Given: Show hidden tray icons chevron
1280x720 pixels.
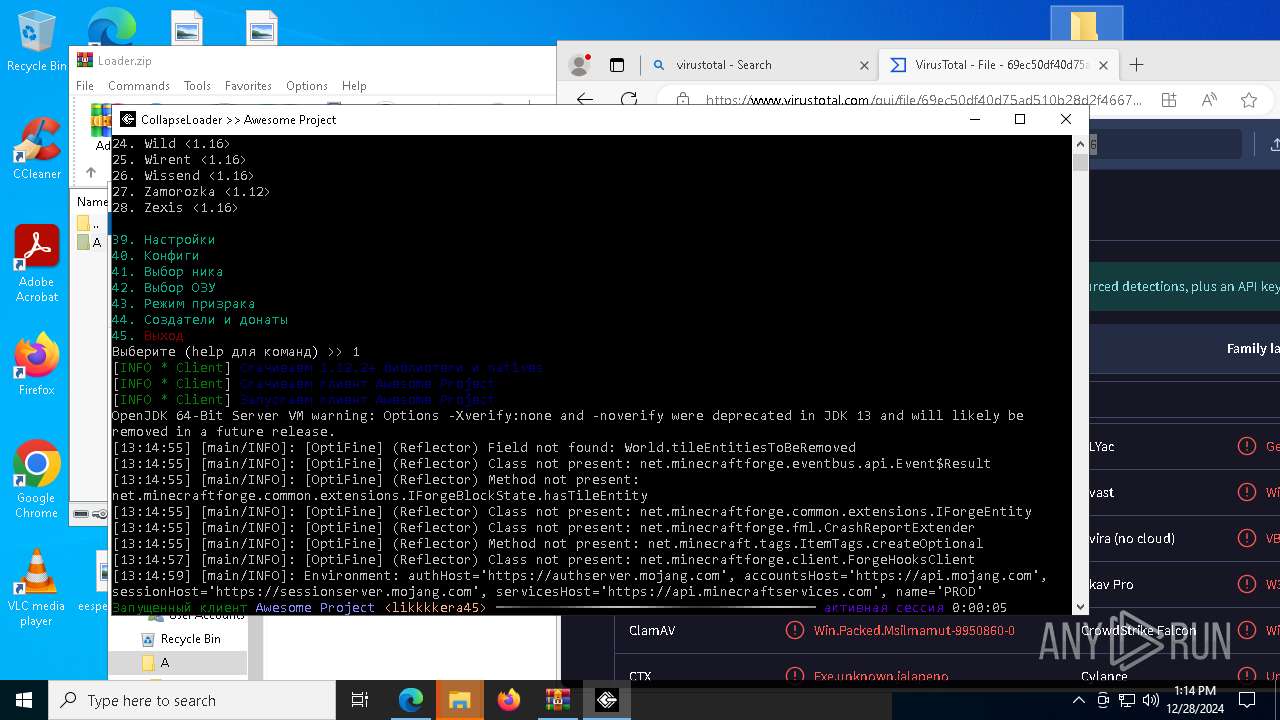Looking at the screenshot, I should (1079, 700).
